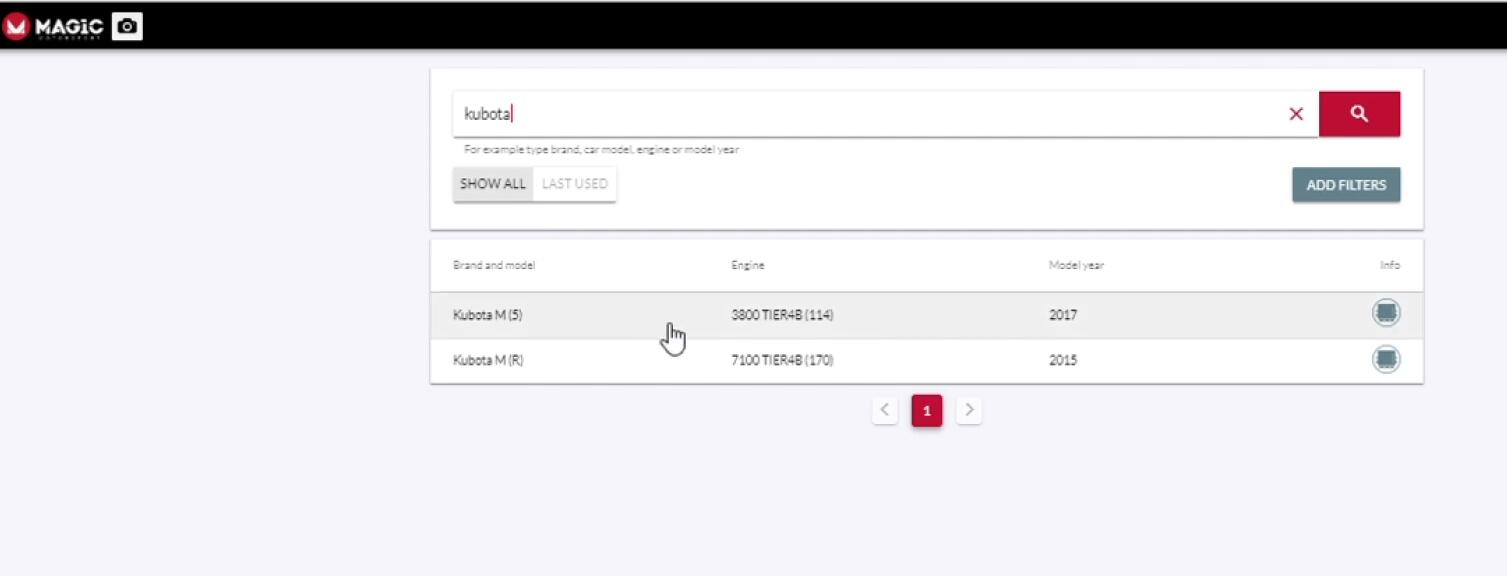Click the Info column header
The image size is (1507, 576).
[1390, 265]
